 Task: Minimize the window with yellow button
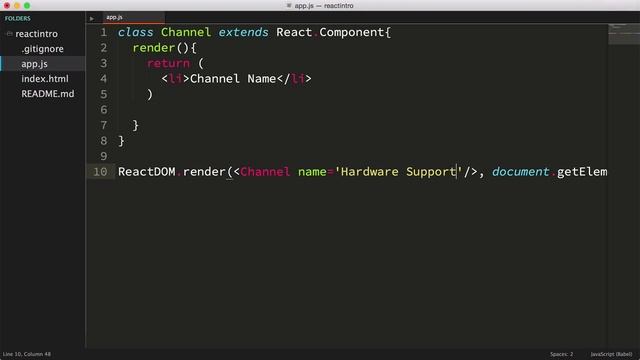(x=17, y=6)
